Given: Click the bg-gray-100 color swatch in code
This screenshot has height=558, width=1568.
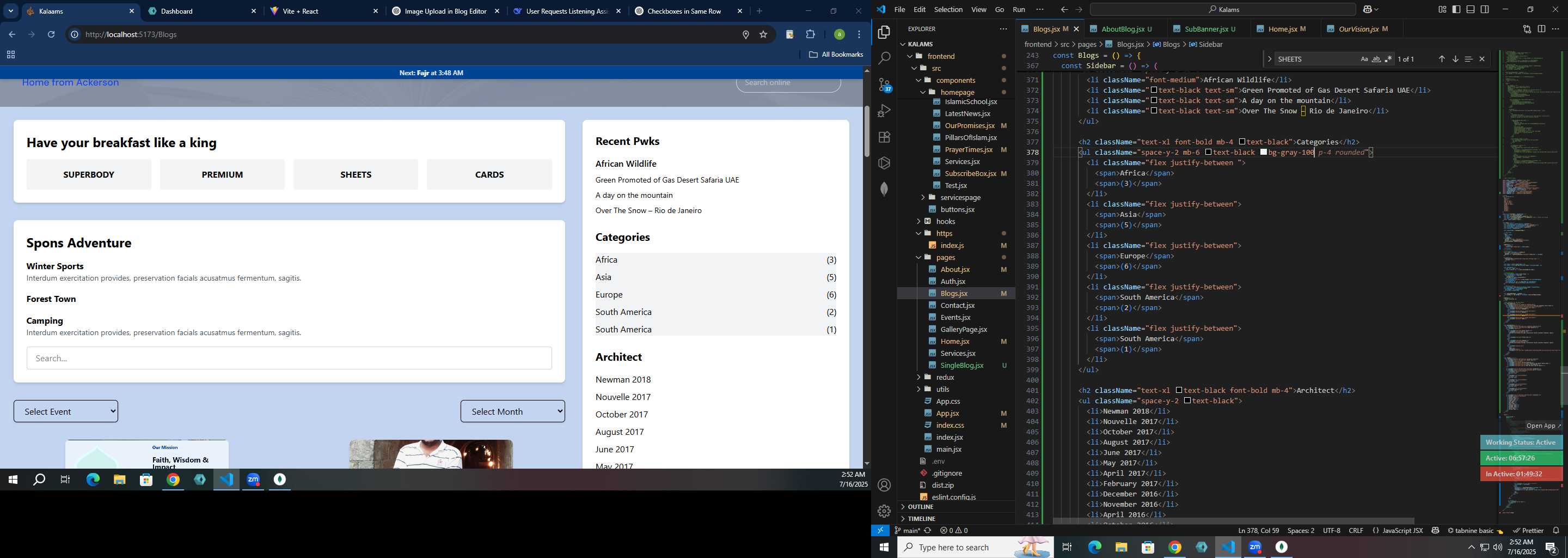Looking at the screenshot, I should pos(1264,152).
